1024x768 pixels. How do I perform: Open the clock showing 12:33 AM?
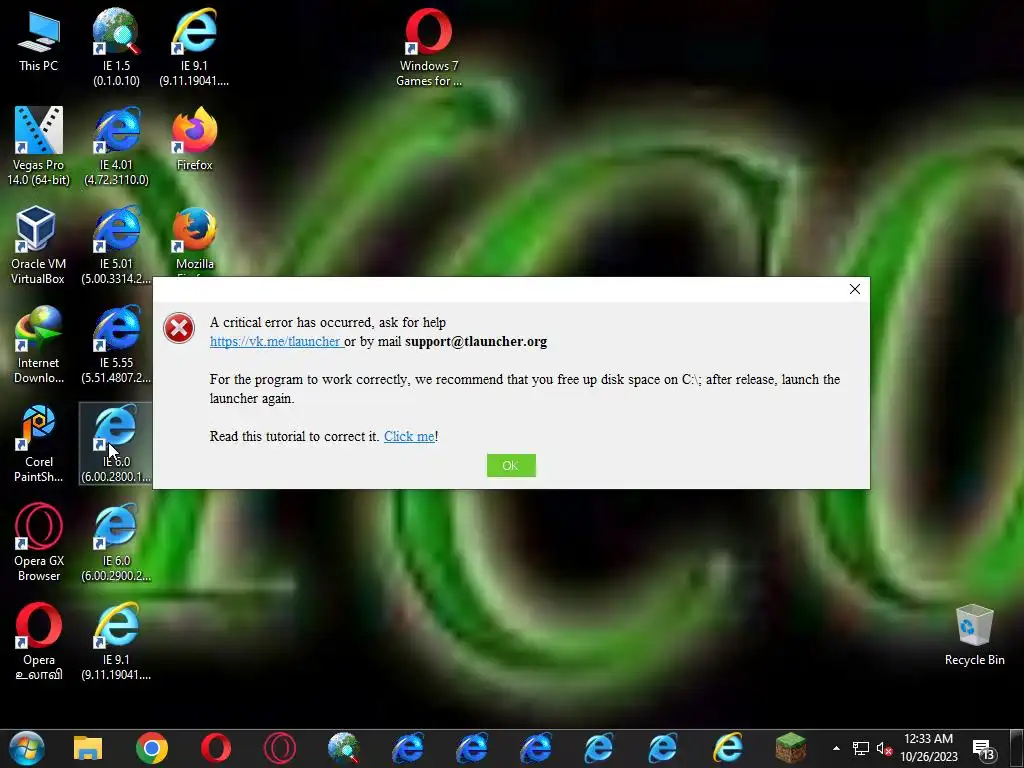coord(929,748)
